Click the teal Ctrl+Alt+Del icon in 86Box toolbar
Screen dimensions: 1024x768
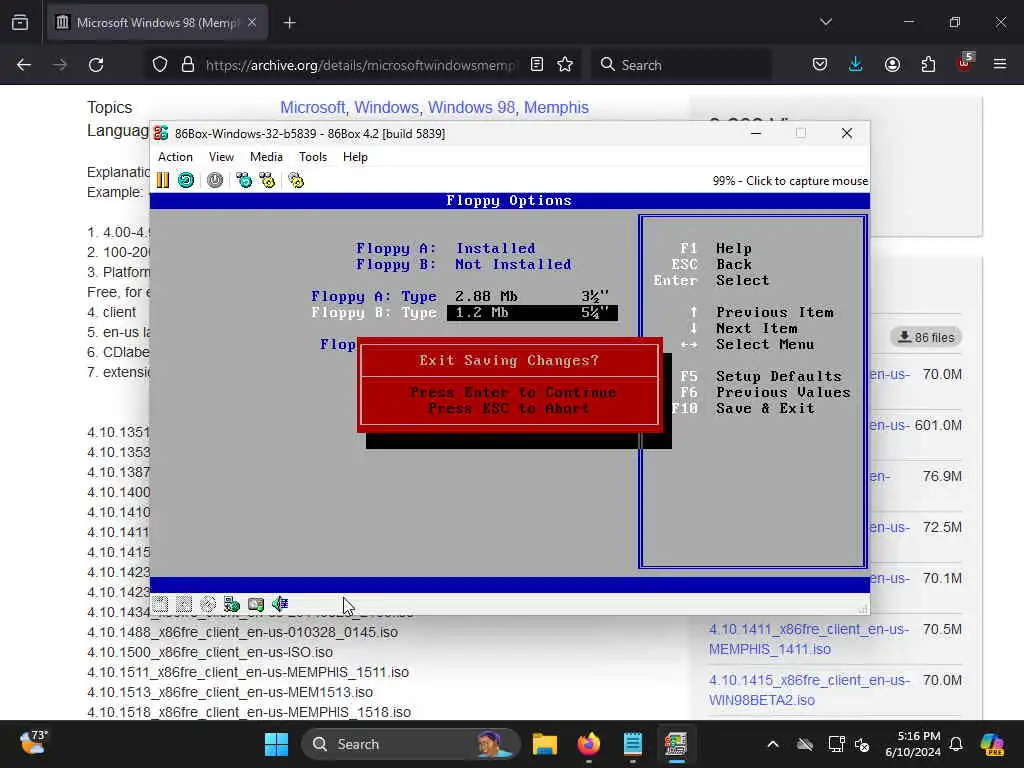coord(244,180)
